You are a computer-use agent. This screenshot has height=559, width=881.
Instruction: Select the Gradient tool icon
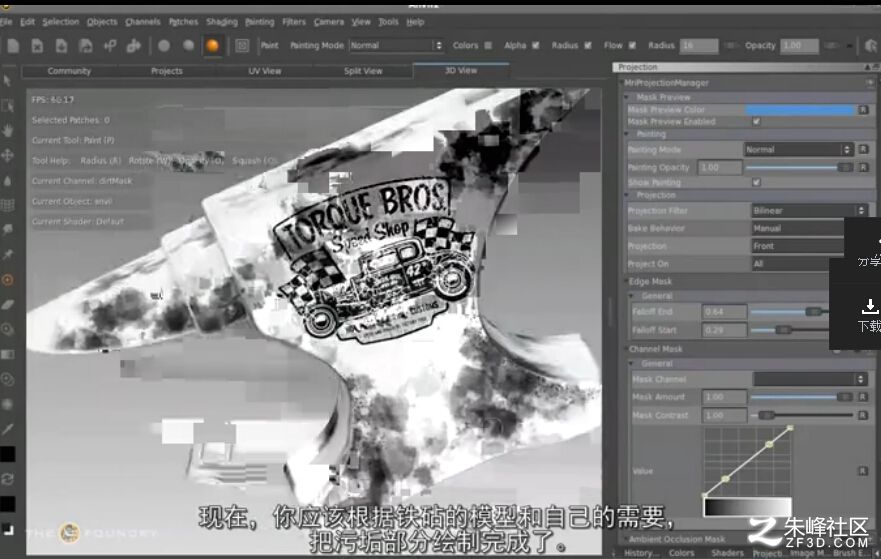7,355
